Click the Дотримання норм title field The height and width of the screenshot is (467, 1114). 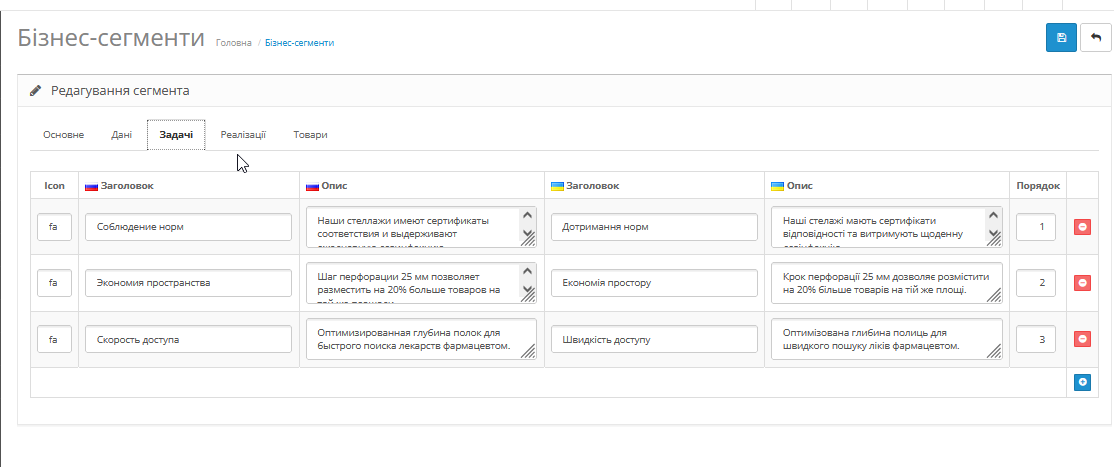(653, 227)
